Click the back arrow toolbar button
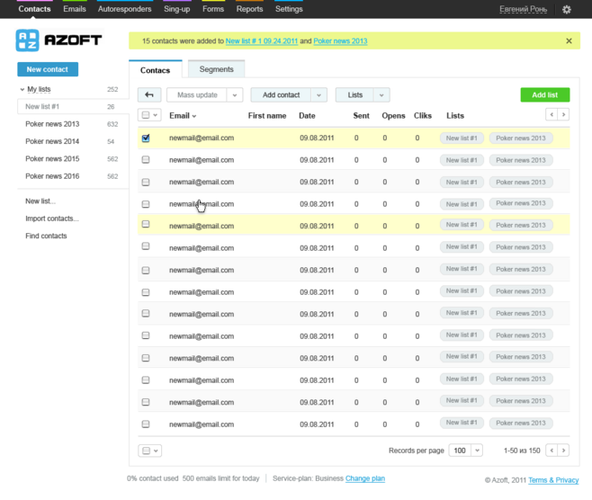592x500 pixels. pos(149,95)
